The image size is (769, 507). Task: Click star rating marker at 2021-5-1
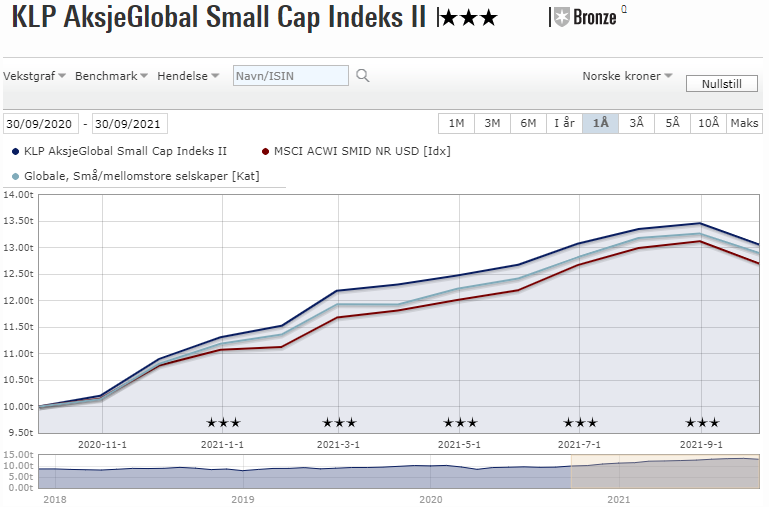click(x=460, y=423)
